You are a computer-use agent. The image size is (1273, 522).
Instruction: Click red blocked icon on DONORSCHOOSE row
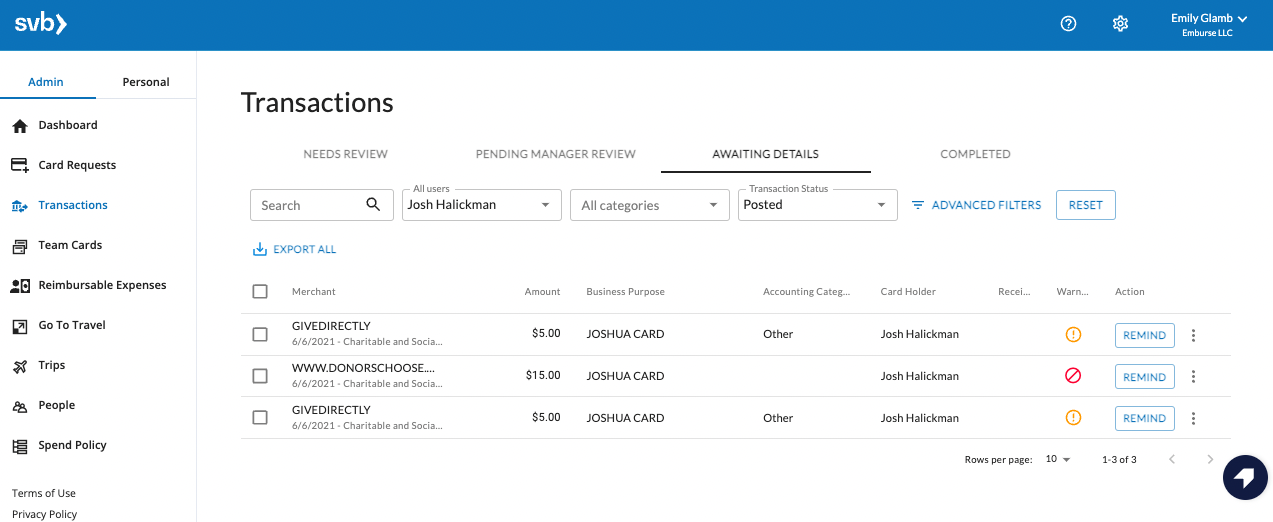coord(1073,376)
